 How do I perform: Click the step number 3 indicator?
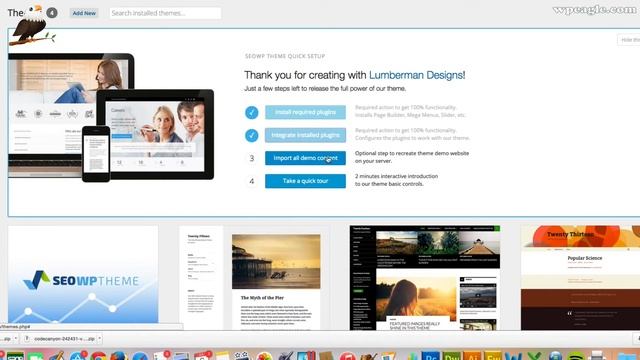(x=251, y=158)
